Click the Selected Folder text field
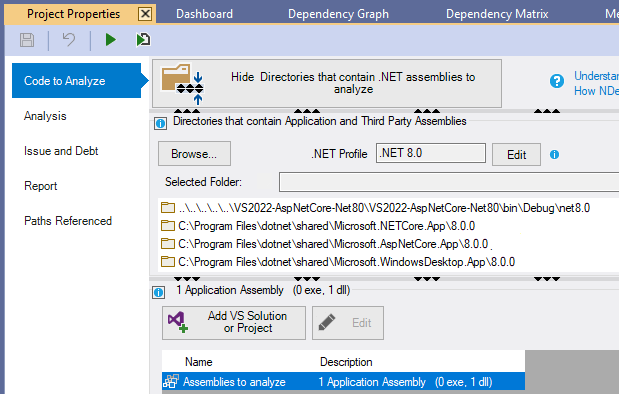The image size is (619, 394). pos(449,182)
